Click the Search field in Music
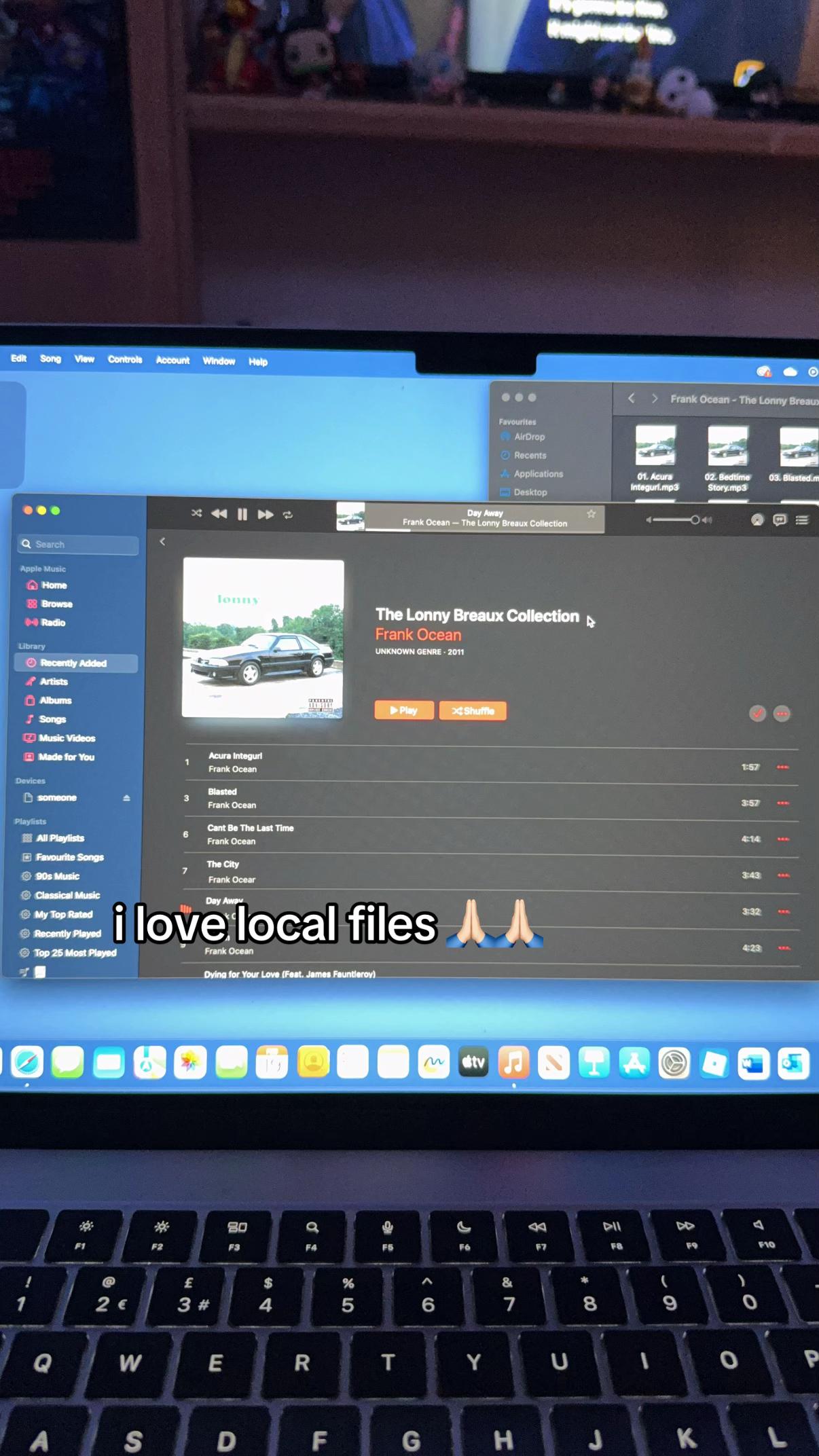819x1456 pixels. tap(78, 544)
